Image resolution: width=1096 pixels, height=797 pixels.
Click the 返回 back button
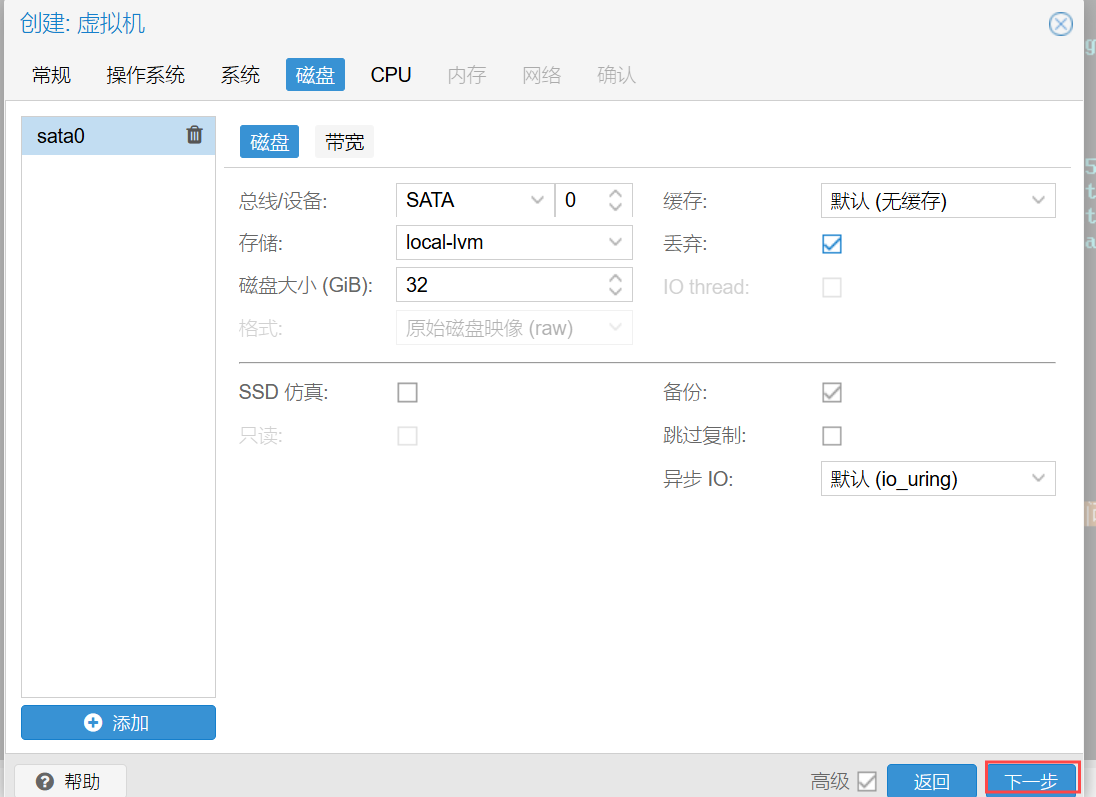pyautogui.click(x=932, y=781)
